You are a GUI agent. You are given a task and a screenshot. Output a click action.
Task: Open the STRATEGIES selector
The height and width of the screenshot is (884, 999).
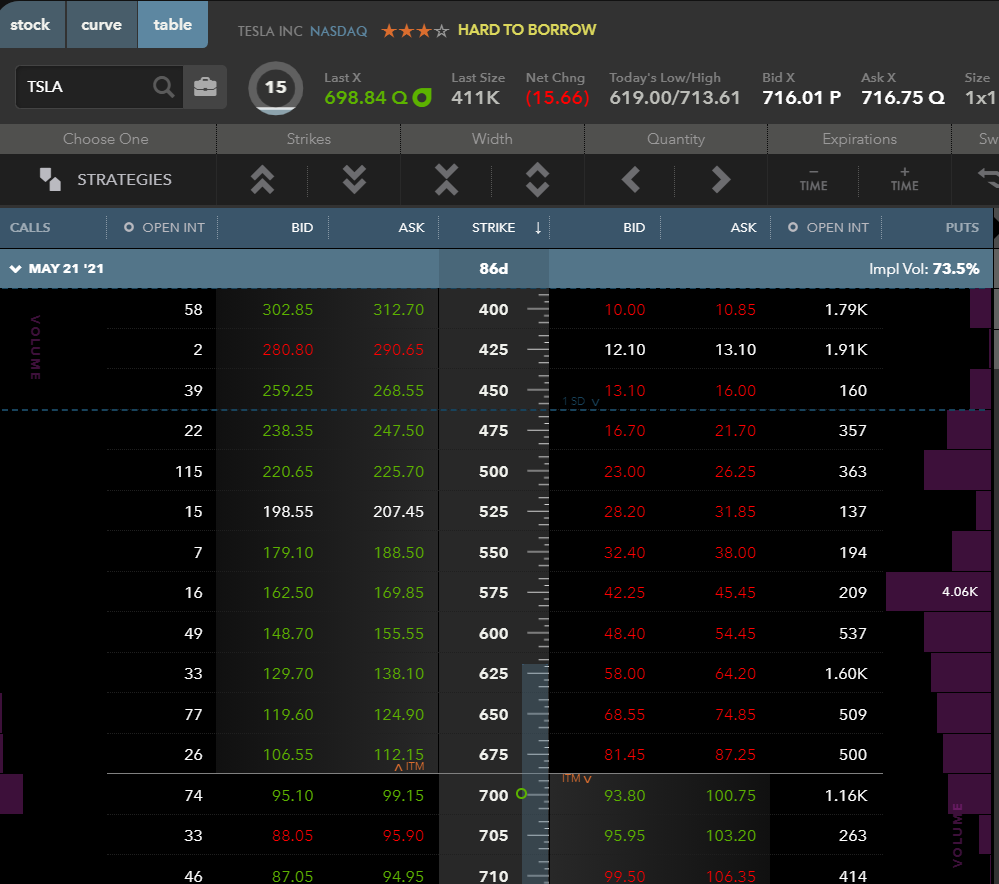[x=106, y=180]
